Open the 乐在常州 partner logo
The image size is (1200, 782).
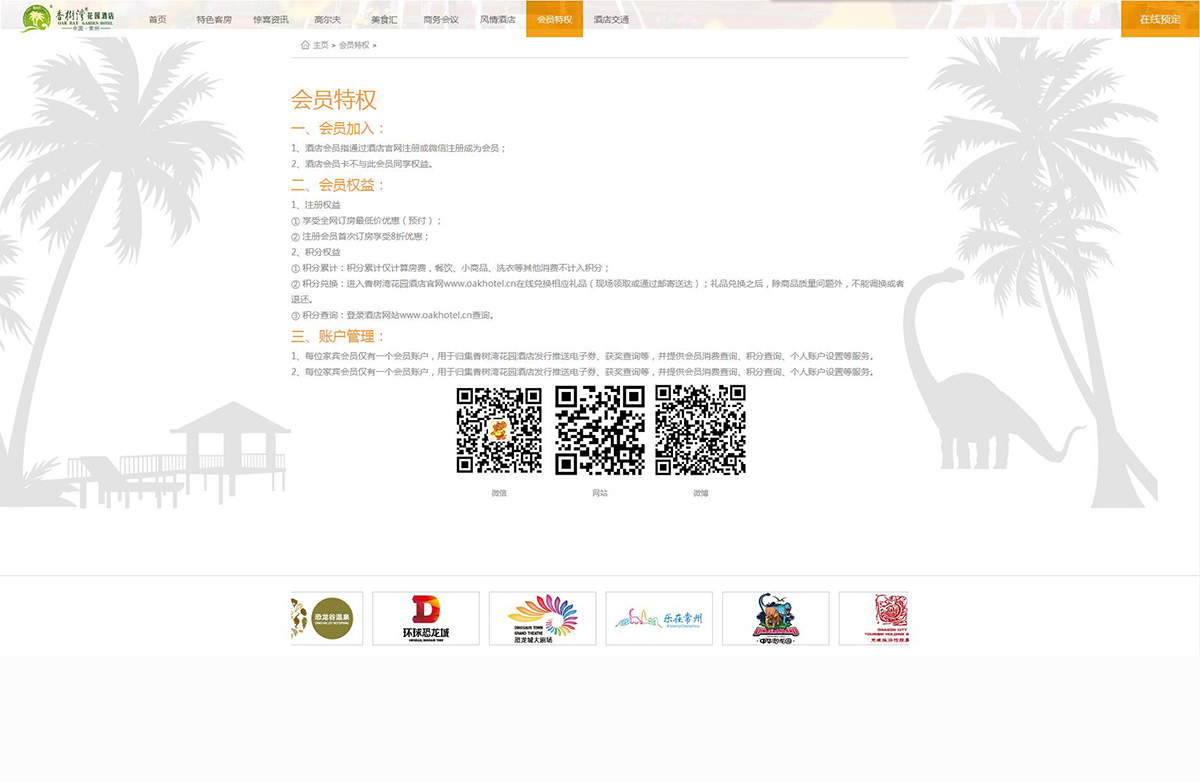tap(659, 618)
